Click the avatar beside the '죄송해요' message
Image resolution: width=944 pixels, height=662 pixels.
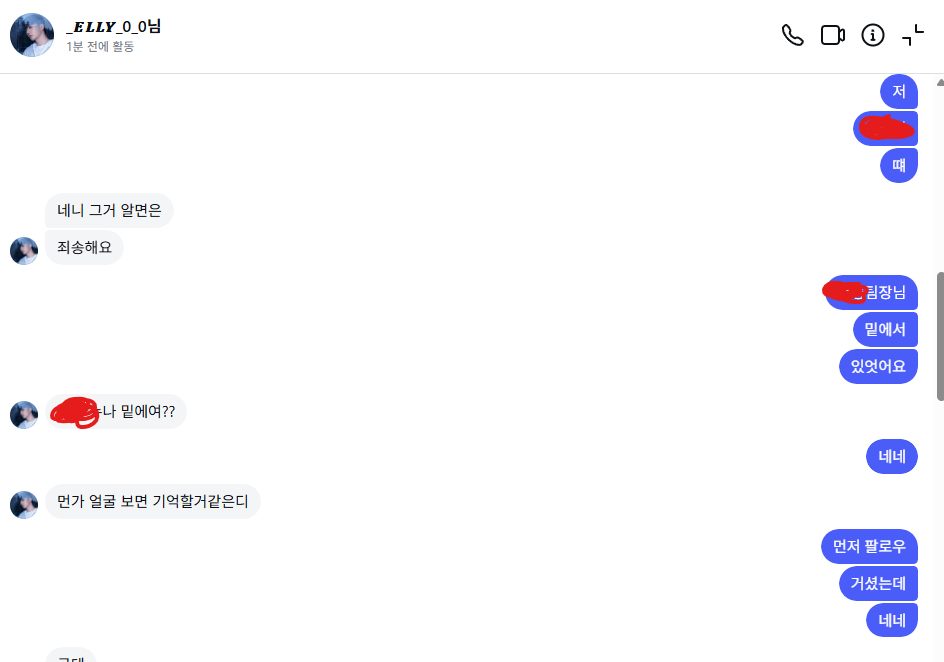(24, 250)
